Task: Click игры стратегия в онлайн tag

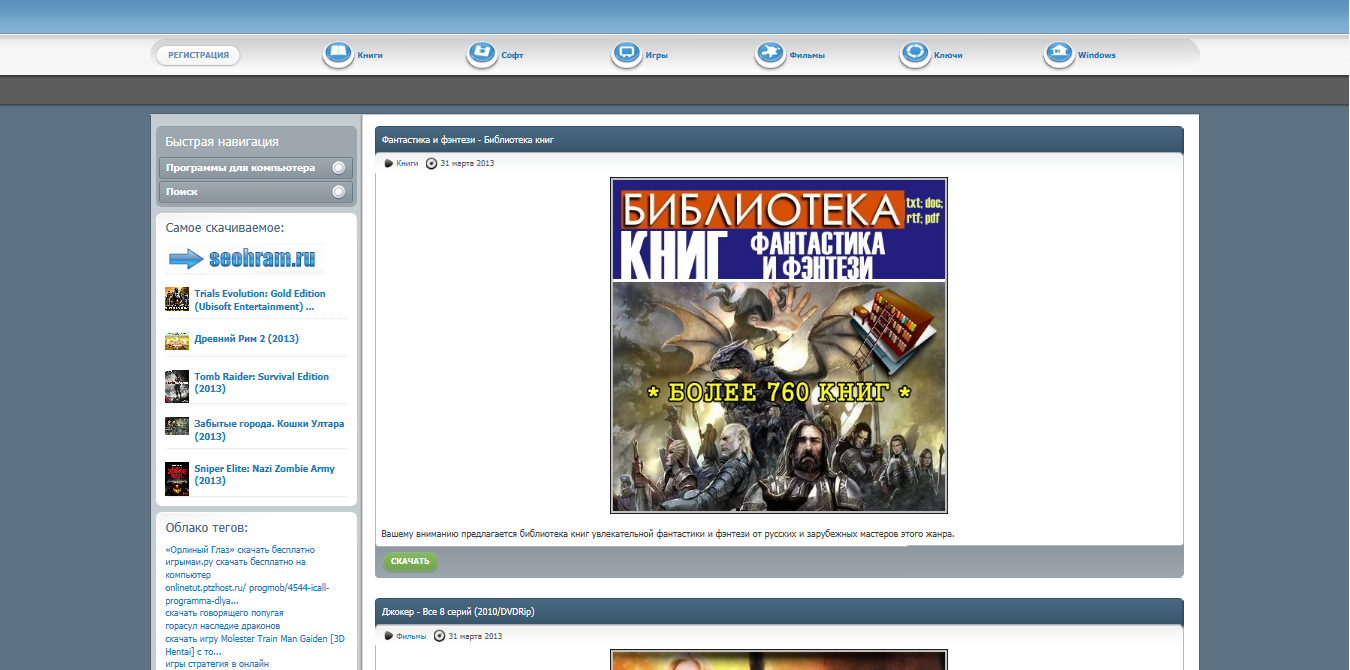Action: 217,664
